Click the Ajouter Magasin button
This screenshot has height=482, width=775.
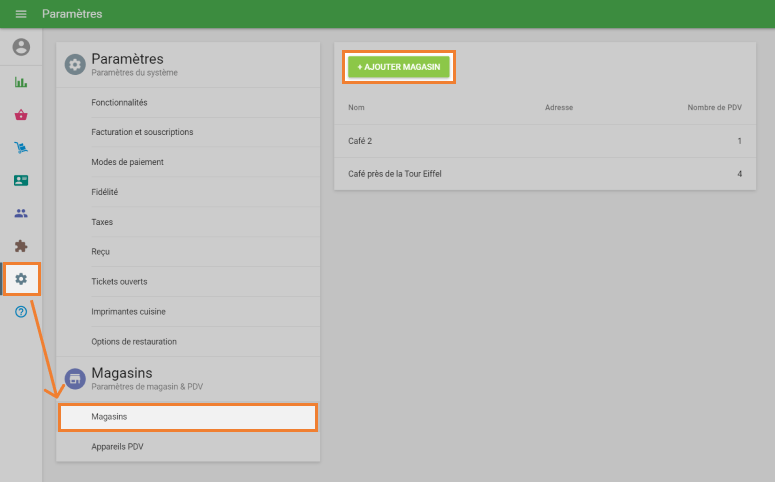point(399,67)
